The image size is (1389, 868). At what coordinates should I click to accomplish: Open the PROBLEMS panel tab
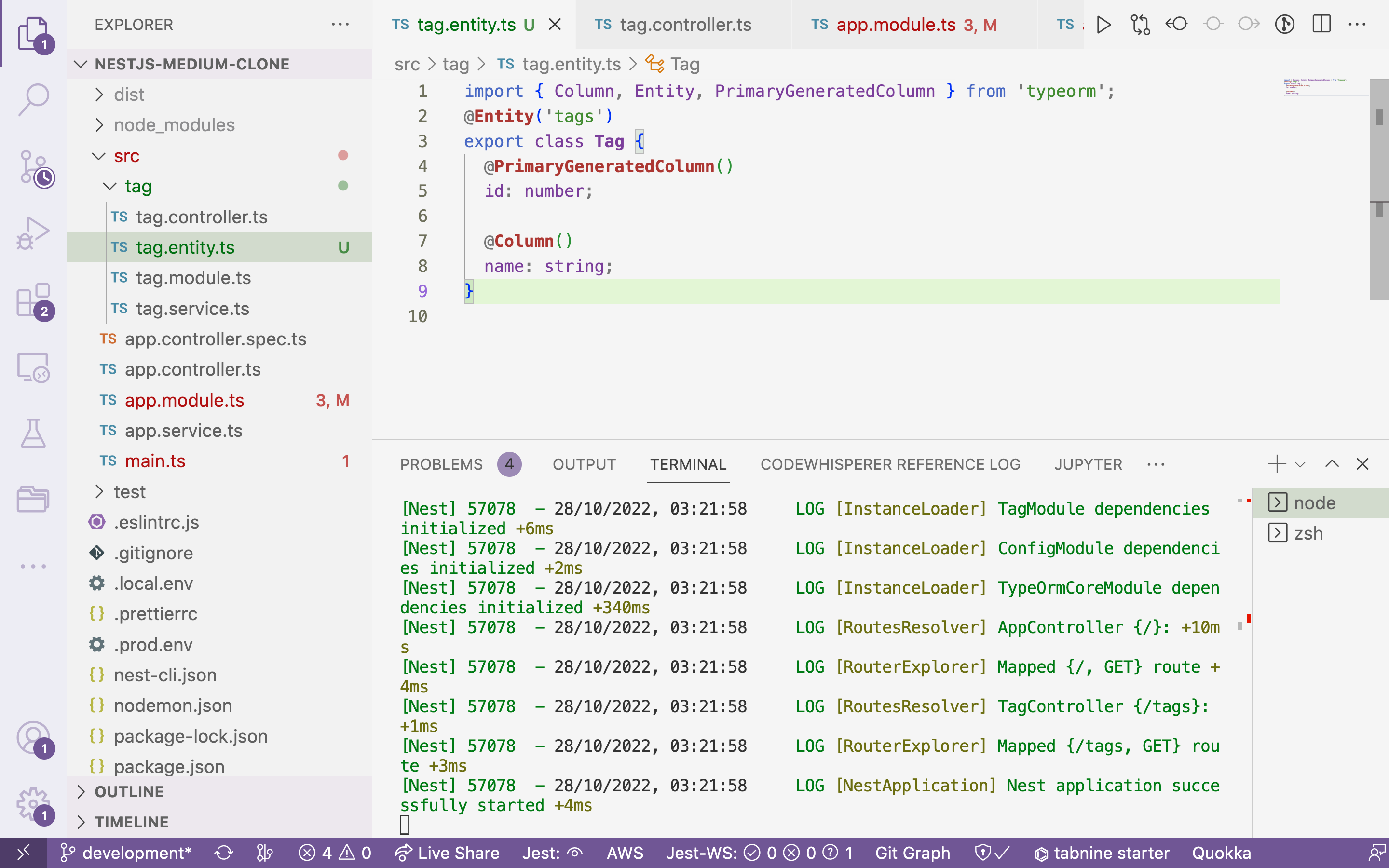[x=460, y=464]
